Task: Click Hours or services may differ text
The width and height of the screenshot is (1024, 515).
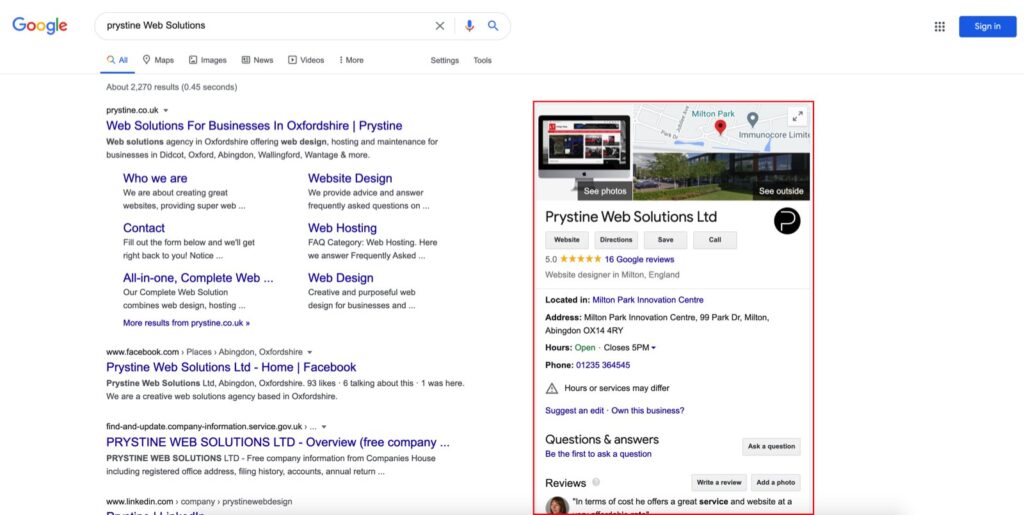Action: click(x=616, y=388)
